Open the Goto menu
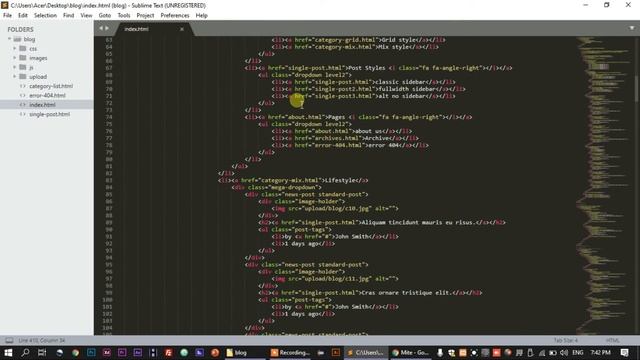640x360 pixels. tap(104, 15)
